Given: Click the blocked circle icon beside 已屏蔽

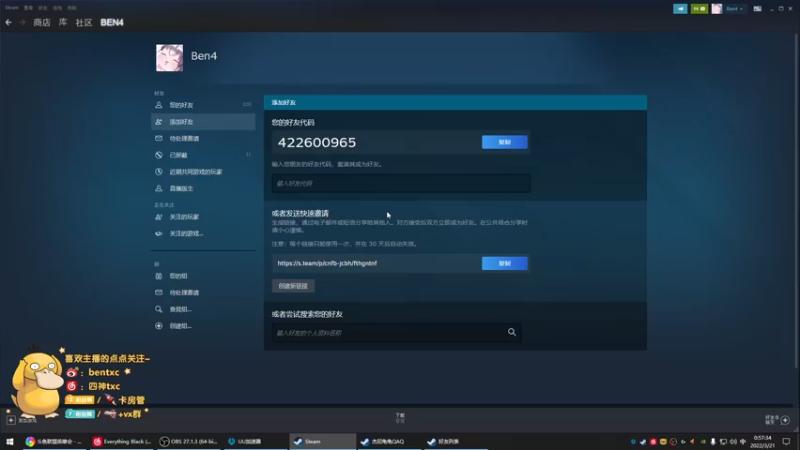Looking at the screenshot, I should coord(159,155).
